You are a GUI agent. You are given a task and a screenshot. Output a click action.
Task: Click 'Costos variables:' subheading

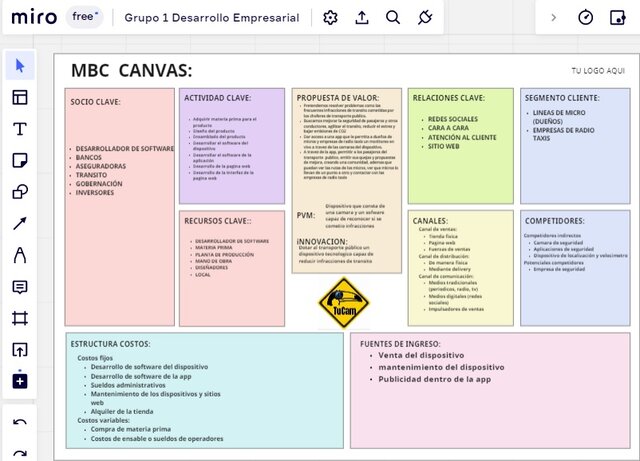click(x=103, y=420)
